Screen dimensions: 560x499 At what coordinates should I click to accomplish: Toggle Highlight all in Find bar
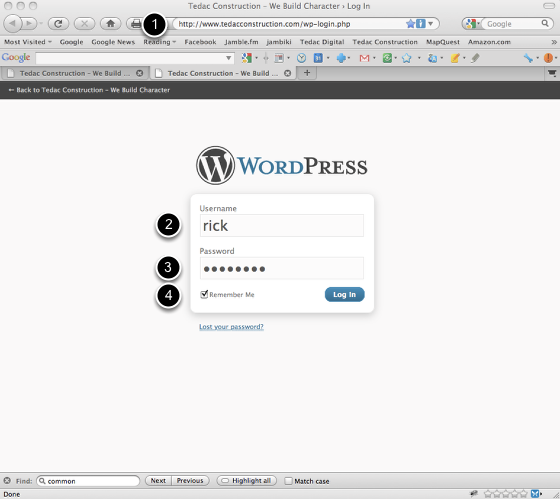tap(246, 481)
